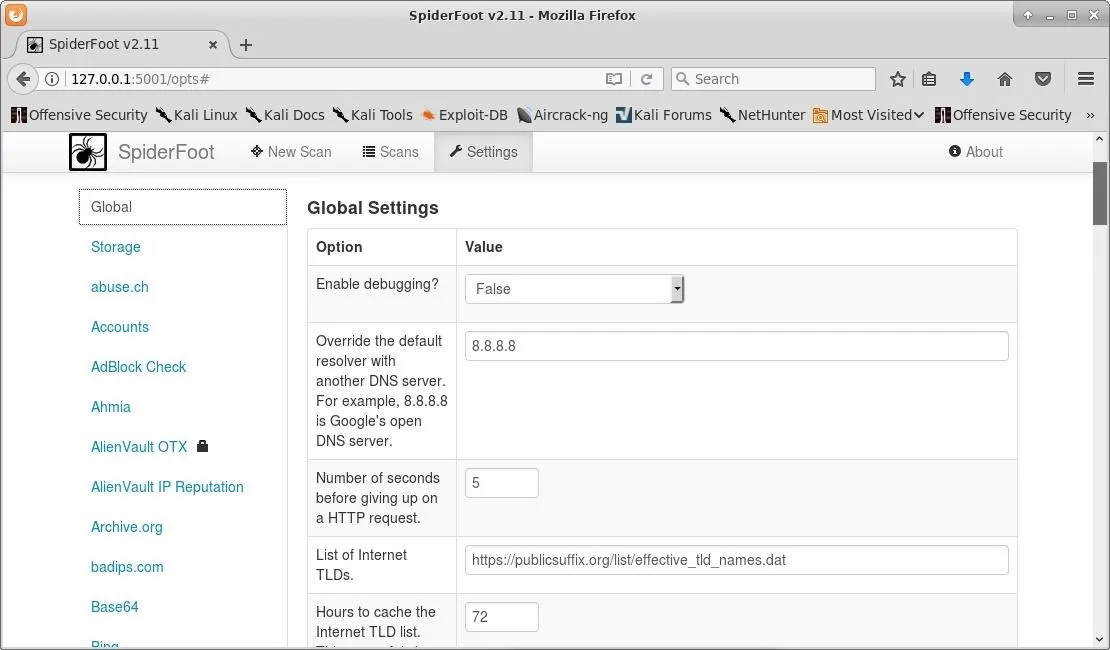Open Ahmia module settings
The width and height of the screenshot is (1110, 650).
[110, 406]
